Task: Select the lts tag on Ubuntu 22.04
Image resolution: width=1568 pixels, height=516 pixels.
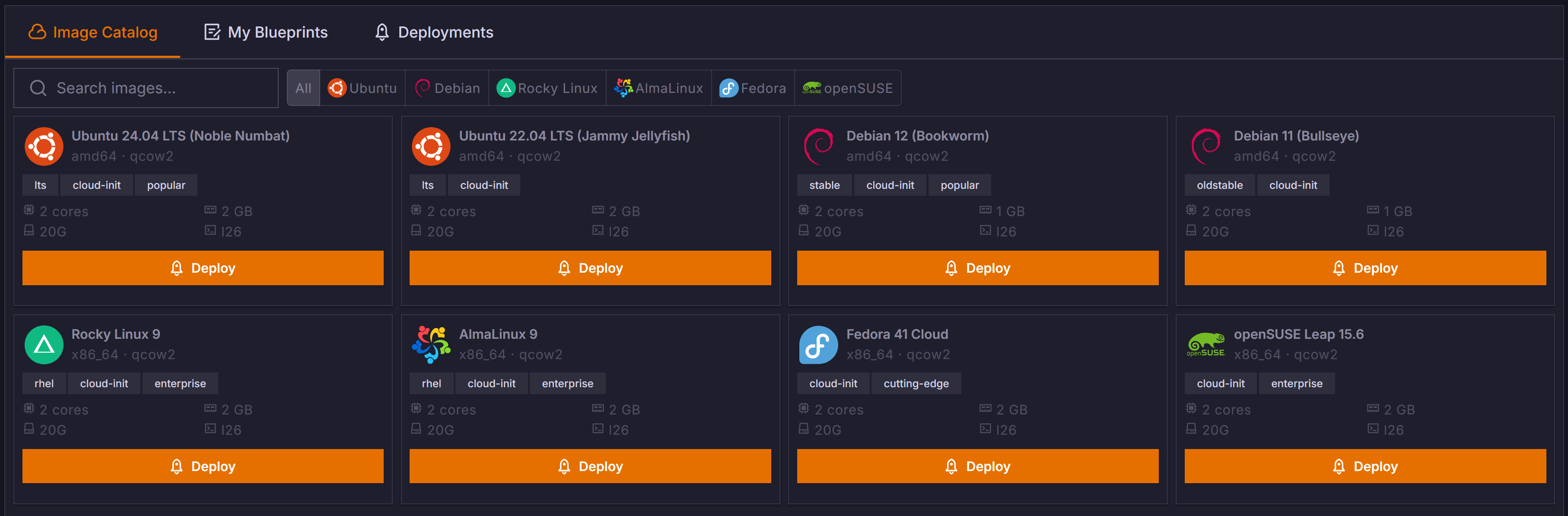Action: click(x=427, y=185)
